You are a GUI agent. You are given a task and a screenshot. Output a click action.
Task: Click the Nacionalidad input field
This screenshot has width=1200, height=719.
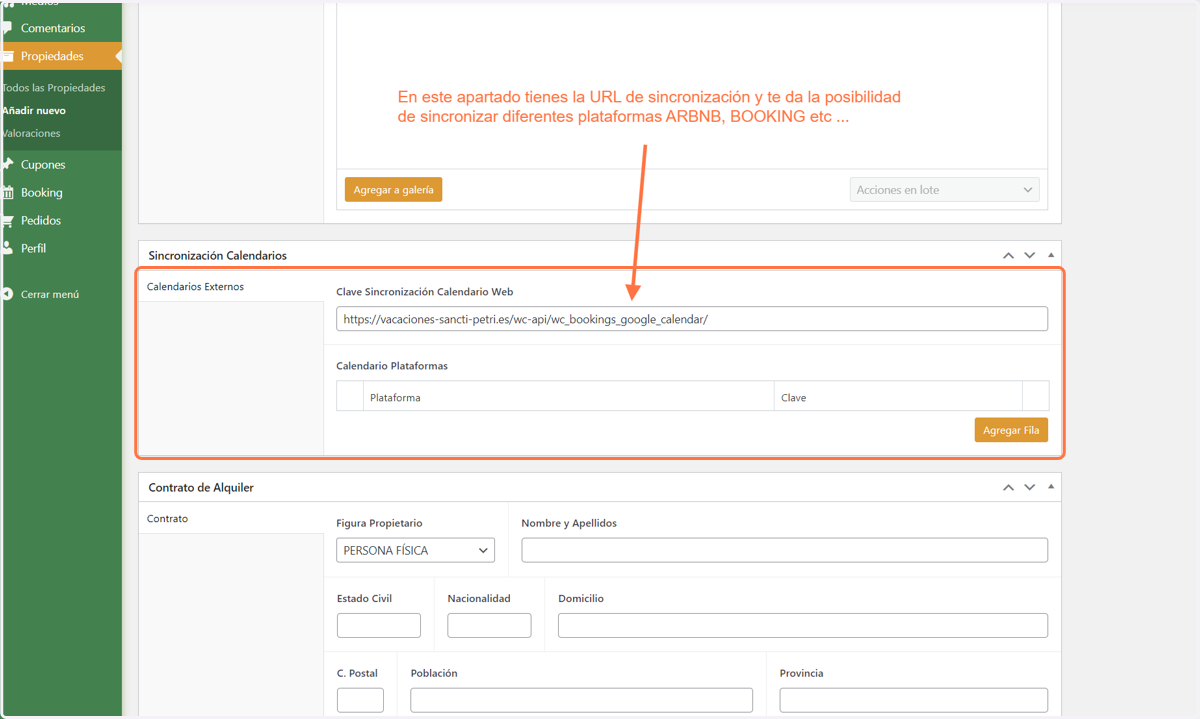[x=489, y=626]
